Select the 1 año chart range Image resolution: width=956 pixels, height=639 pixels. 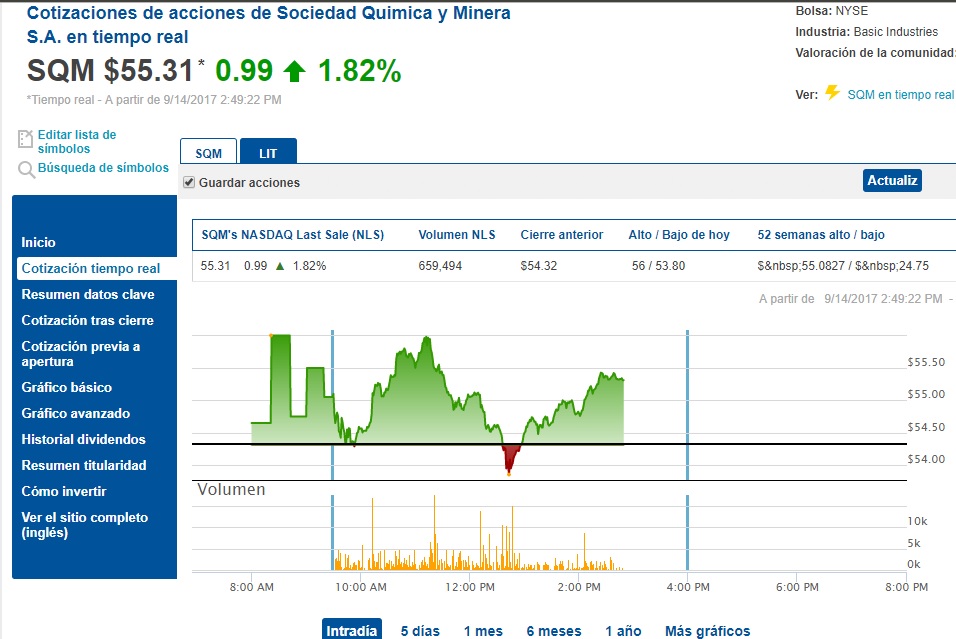[623, 631]
